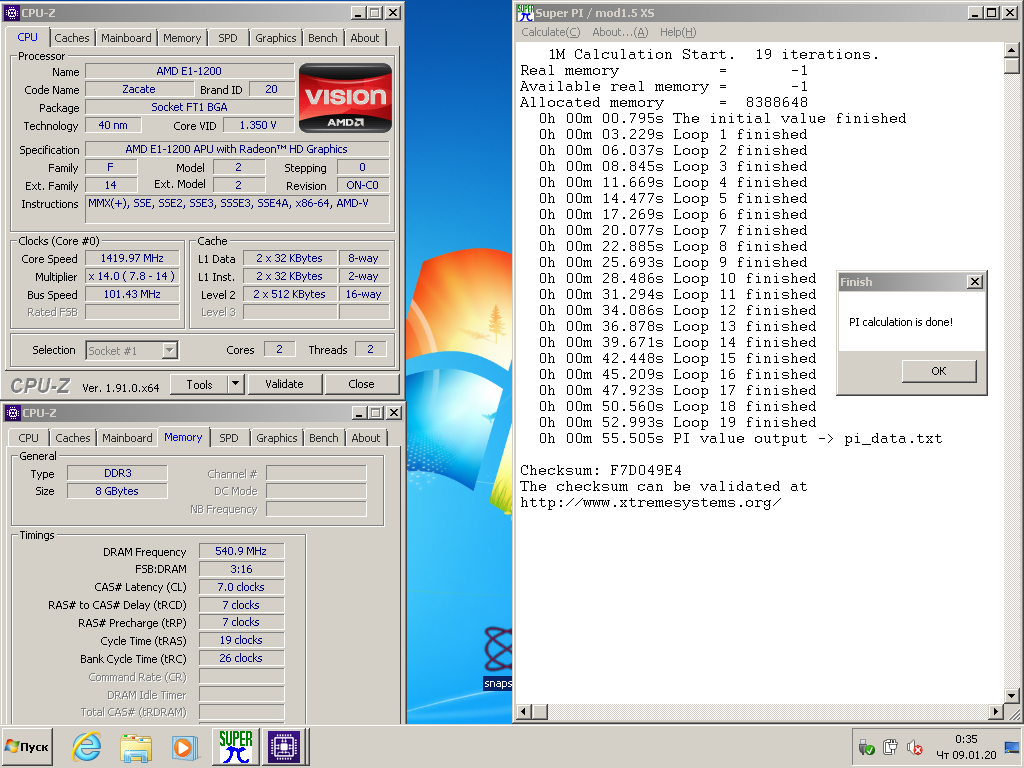Click Super PI horizontal scrollbar left arrow
The image size is (1024, 768).
point(524,711)
